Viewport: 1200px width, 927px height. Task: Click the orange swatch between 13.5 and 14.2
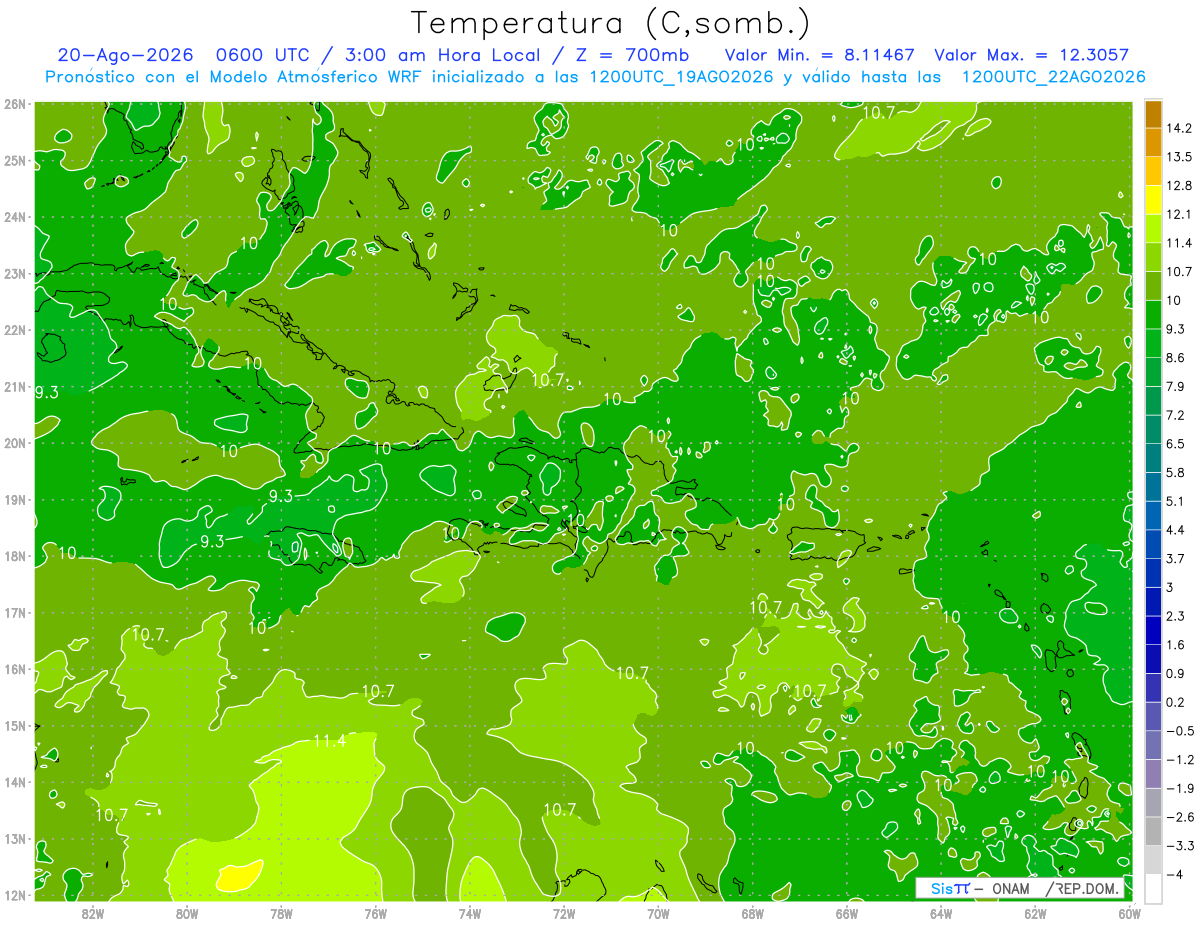point(1153,143)
